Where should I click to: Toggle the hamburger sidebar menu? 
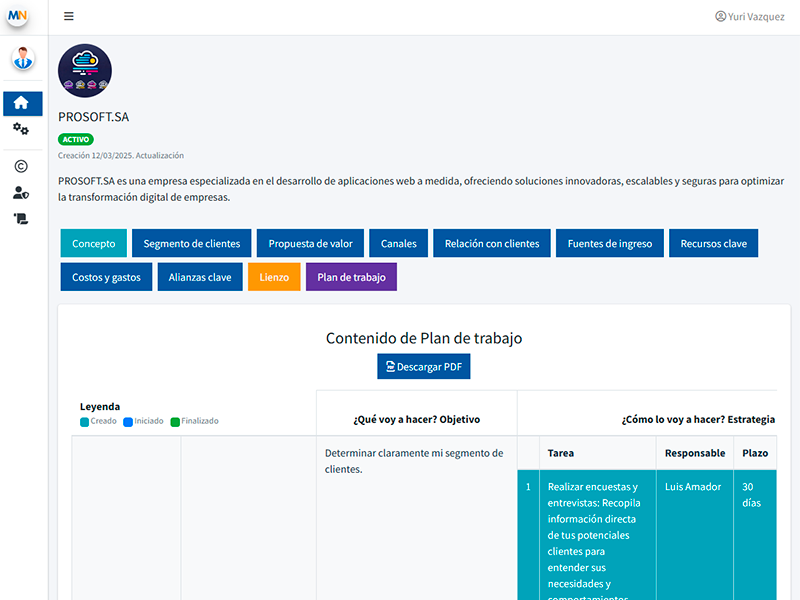(x=68, y=16)
